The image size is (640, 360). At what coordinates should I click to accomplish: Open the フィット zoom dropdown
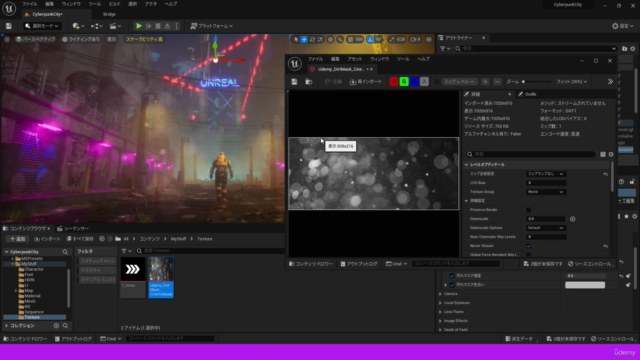click(571, 82)
